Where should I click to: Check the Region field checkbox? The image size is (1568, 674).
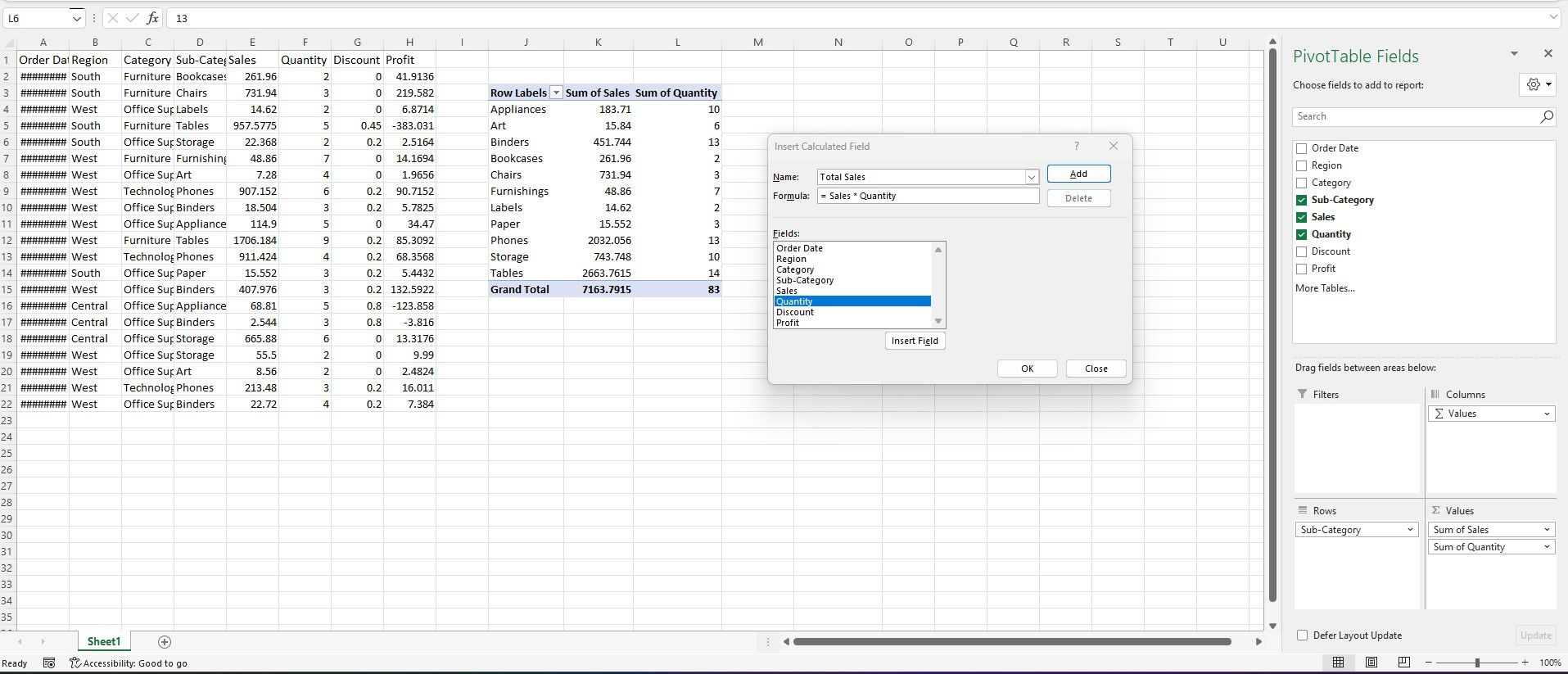pyautogui.click(x=1301, y=166)
